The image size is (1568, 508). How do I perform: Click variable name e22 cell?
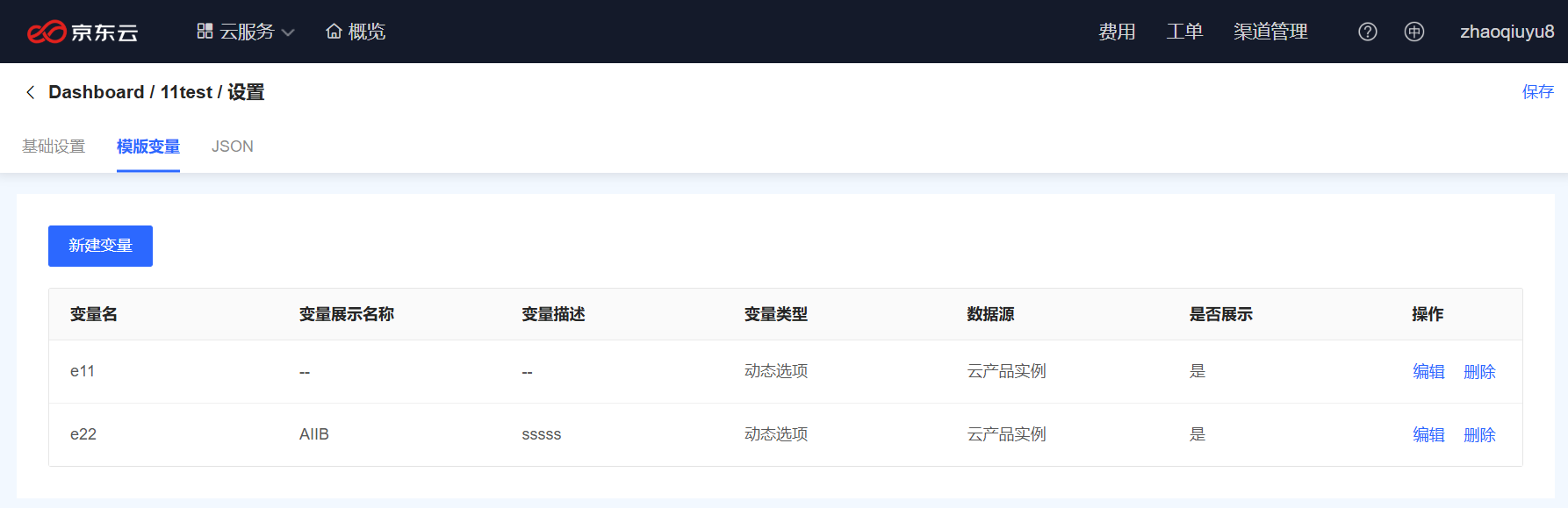[83, 434]
